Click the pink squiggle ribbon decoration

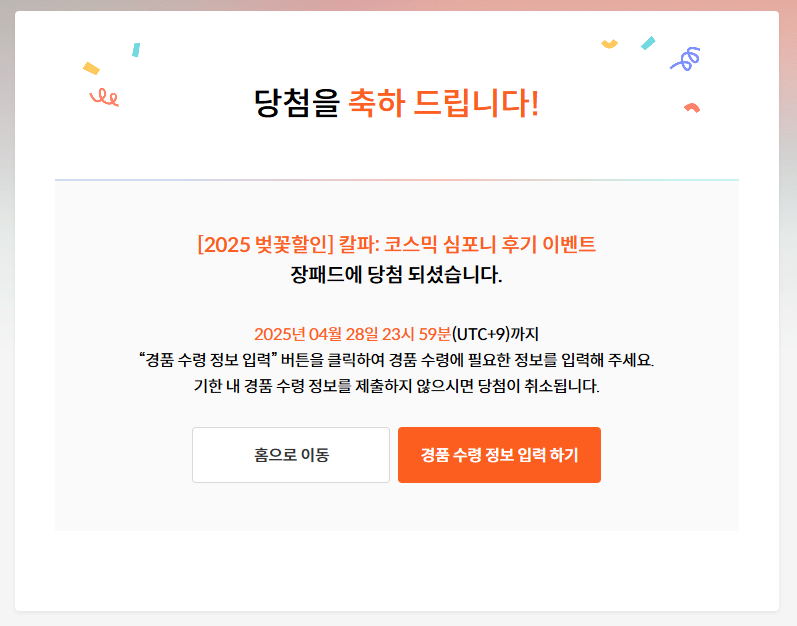104,97
